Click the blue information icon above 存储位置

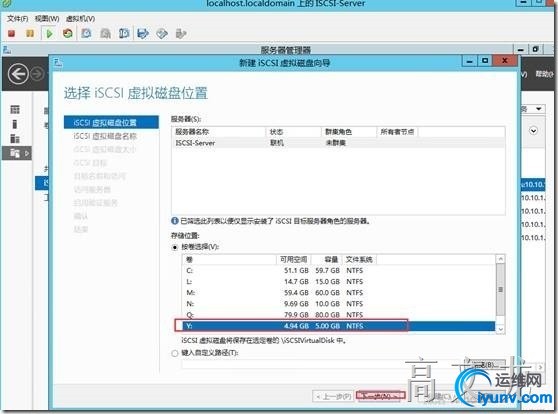(175, 221)
